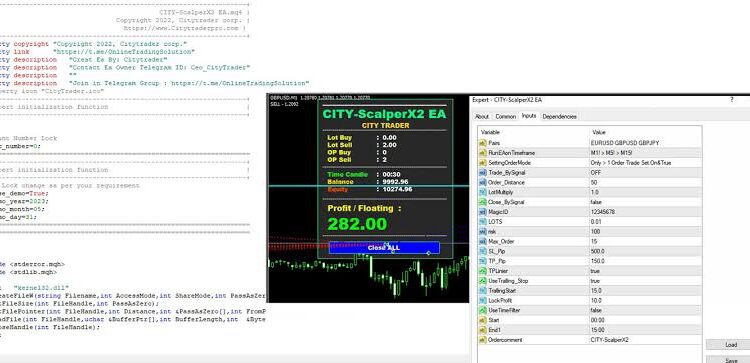The height and width of the screenshot is (363, 750).
Task: Click the string icon beside Start variable
Action: pos(483,320)
